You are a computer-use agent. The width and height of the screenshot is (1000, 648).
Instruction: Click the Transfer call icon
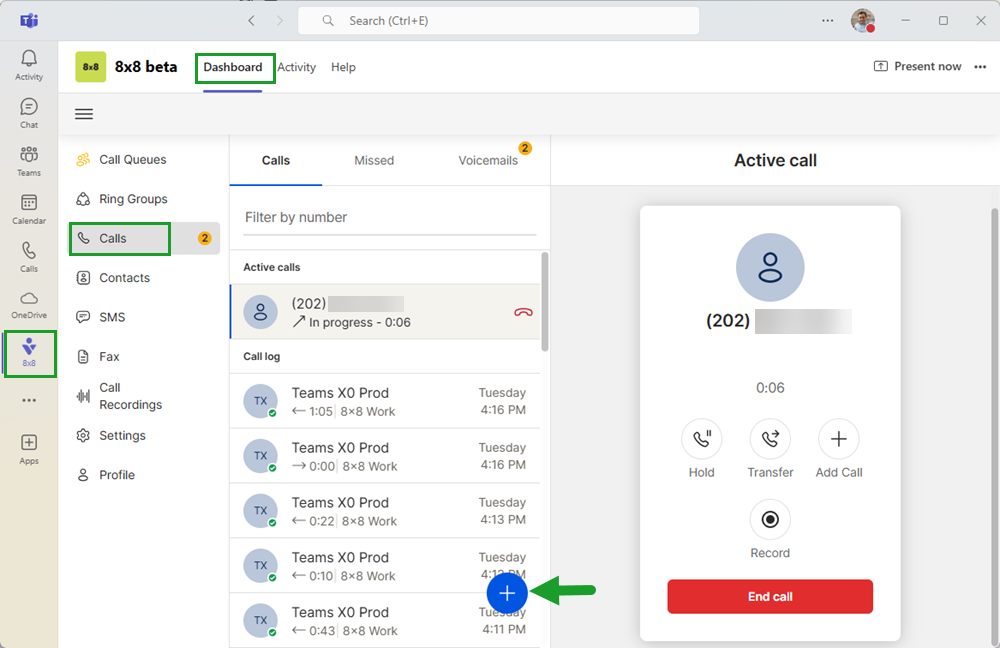coord(770,439)
